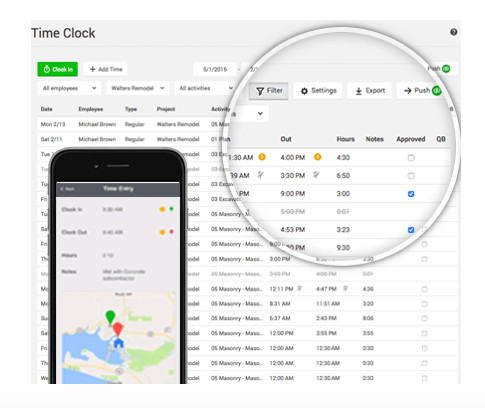Open the Walters Remodel project dropdown
485x408 pixels.
(x=137, y=88)
